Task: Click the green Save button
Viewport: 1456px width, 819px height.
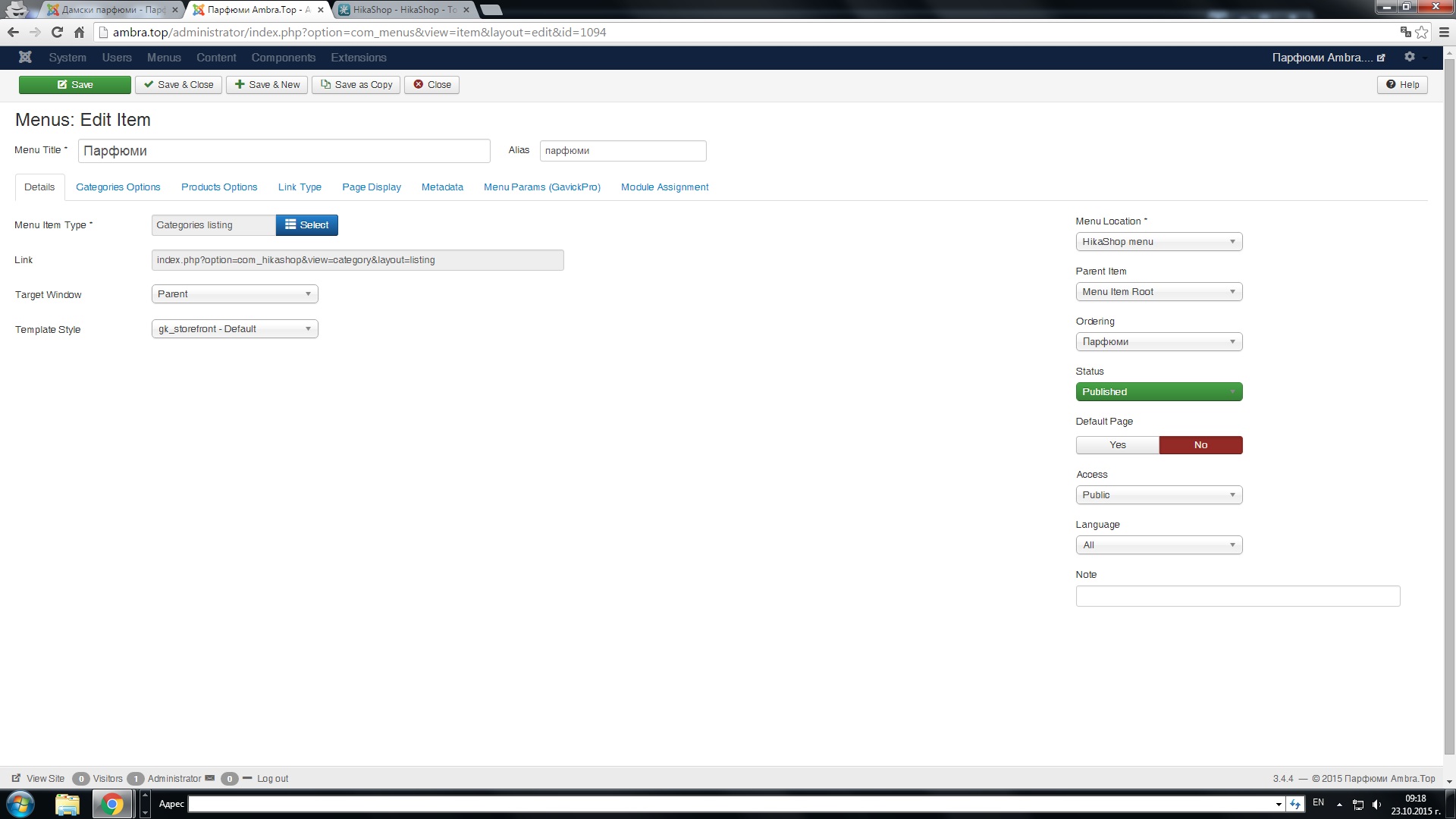Action: [x=75, y=85]
